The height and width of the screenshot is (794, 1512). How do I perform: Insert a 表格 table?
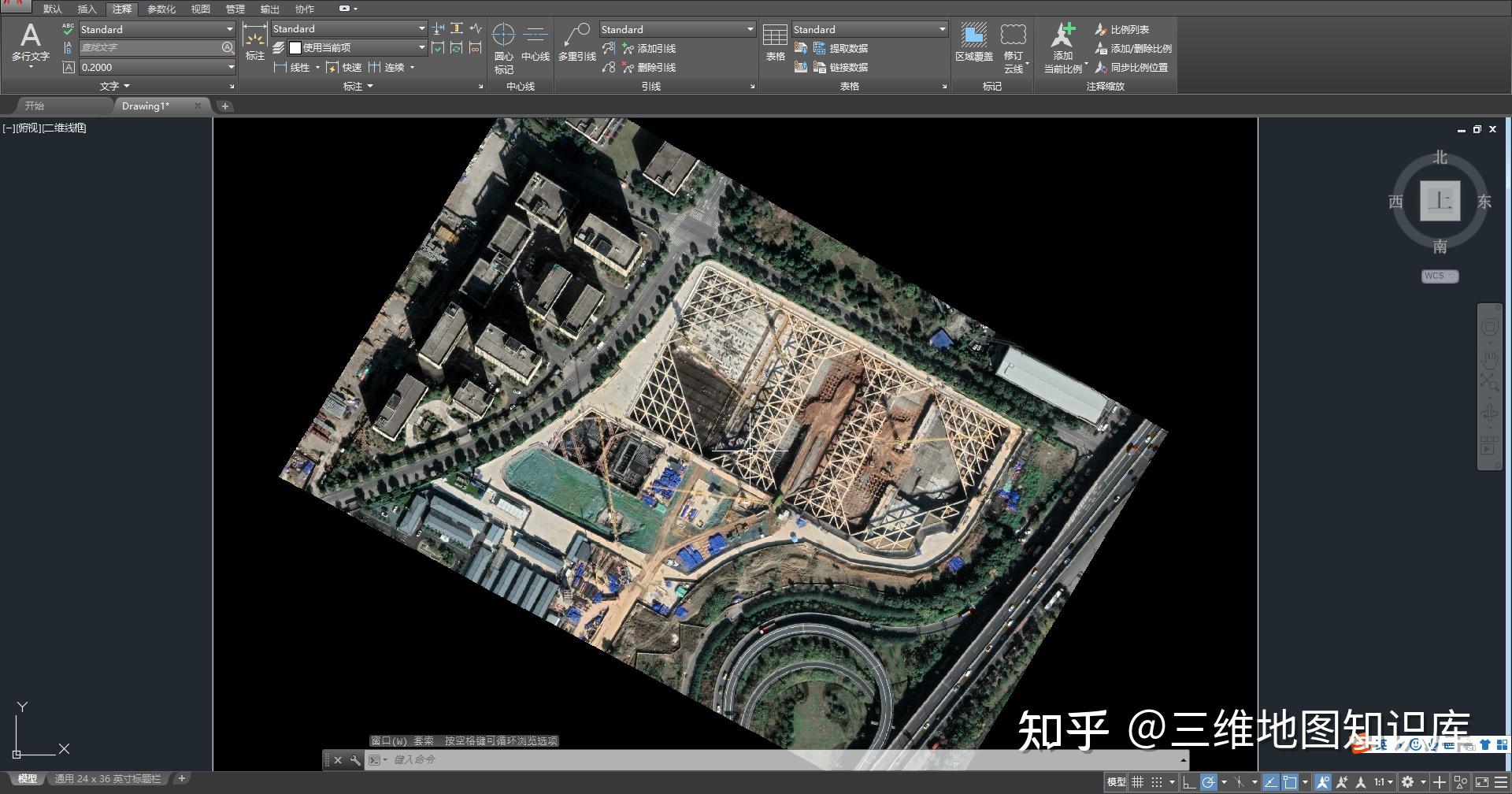[775, 43]
